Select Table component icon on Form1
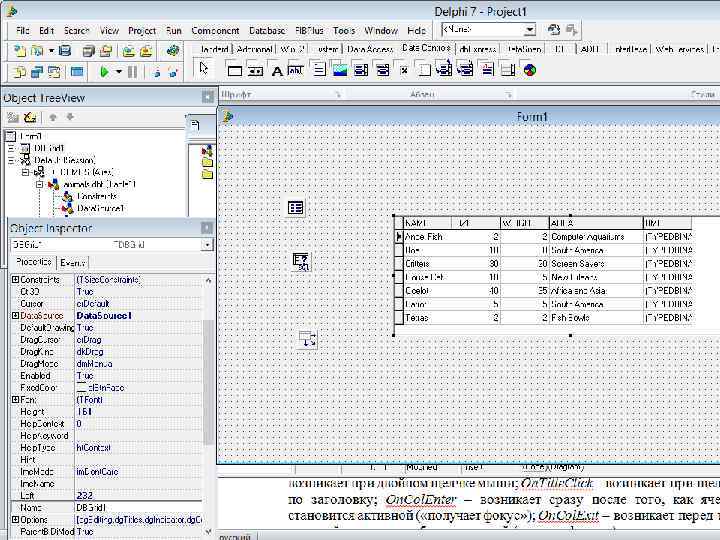Viewport: 720px width, 540px height. click(295, 208)
